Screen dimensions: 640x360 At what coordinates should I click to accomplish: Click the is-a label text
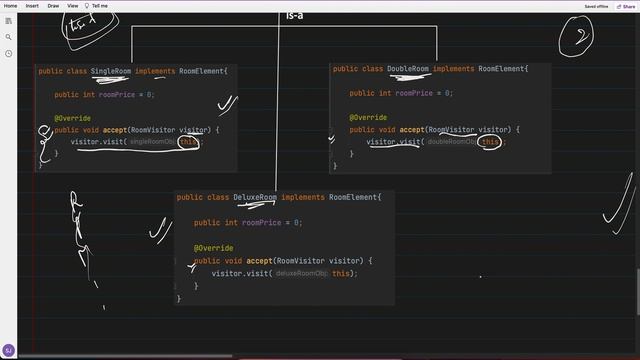pos(294,16)
